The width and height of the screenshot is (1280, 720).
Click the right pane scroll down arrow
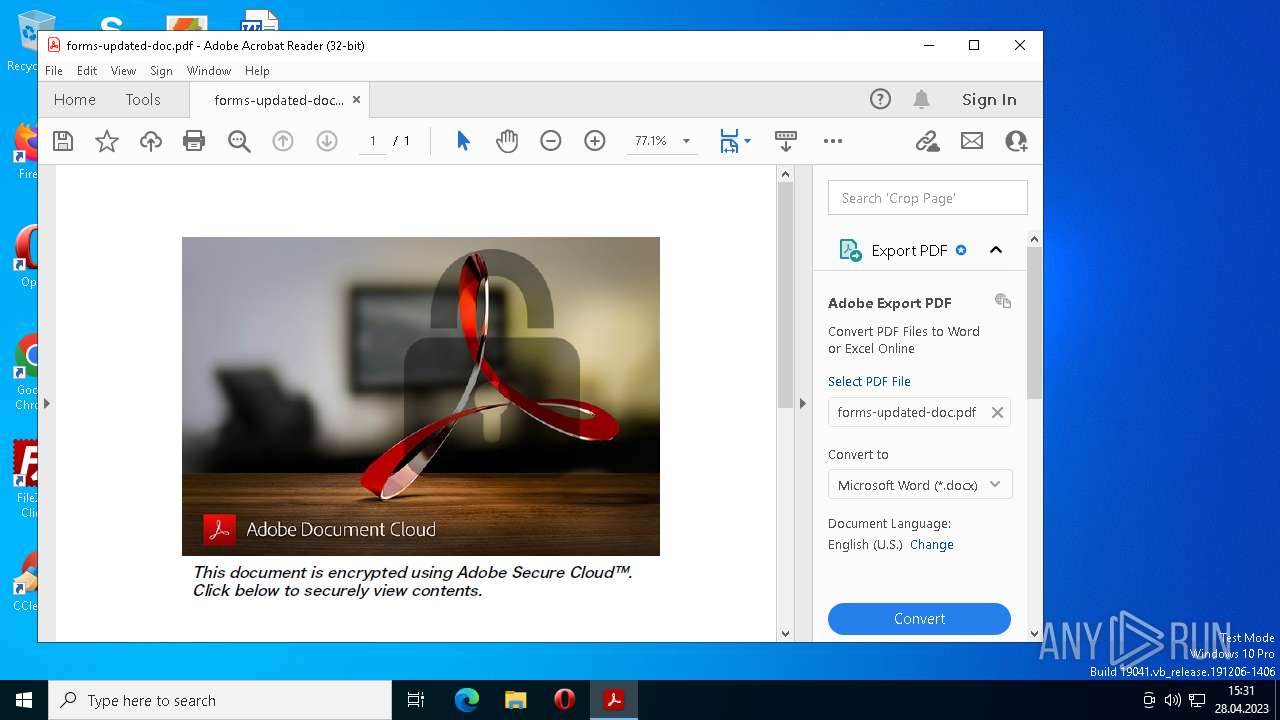point(1034,632)
